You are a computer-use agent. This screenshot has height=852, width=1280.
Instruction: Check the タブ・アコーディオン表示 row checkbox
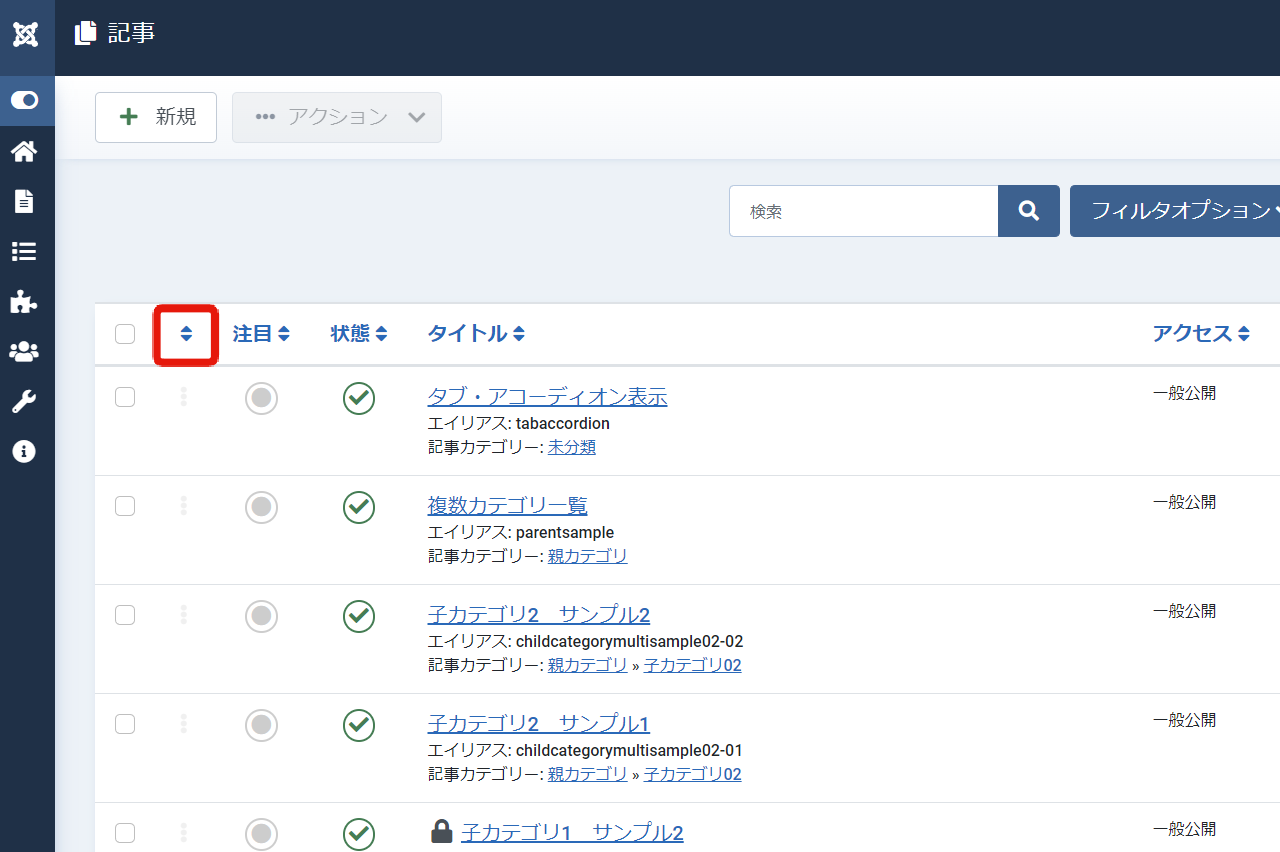125,397
